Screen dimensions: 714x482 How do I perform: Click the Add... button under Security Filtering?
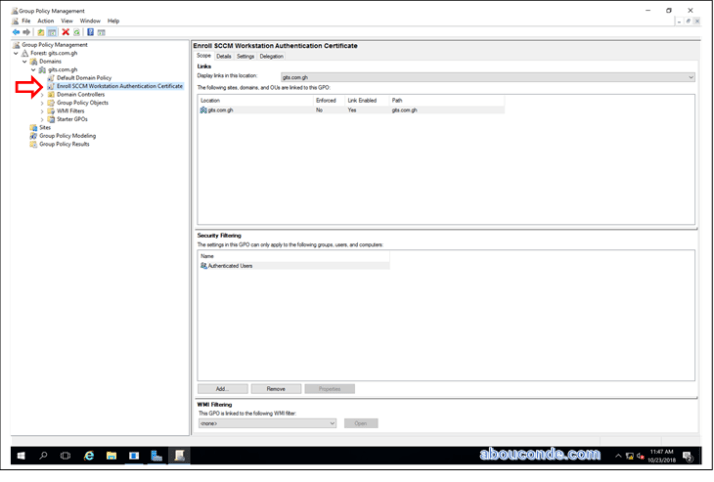pos(223,389)
